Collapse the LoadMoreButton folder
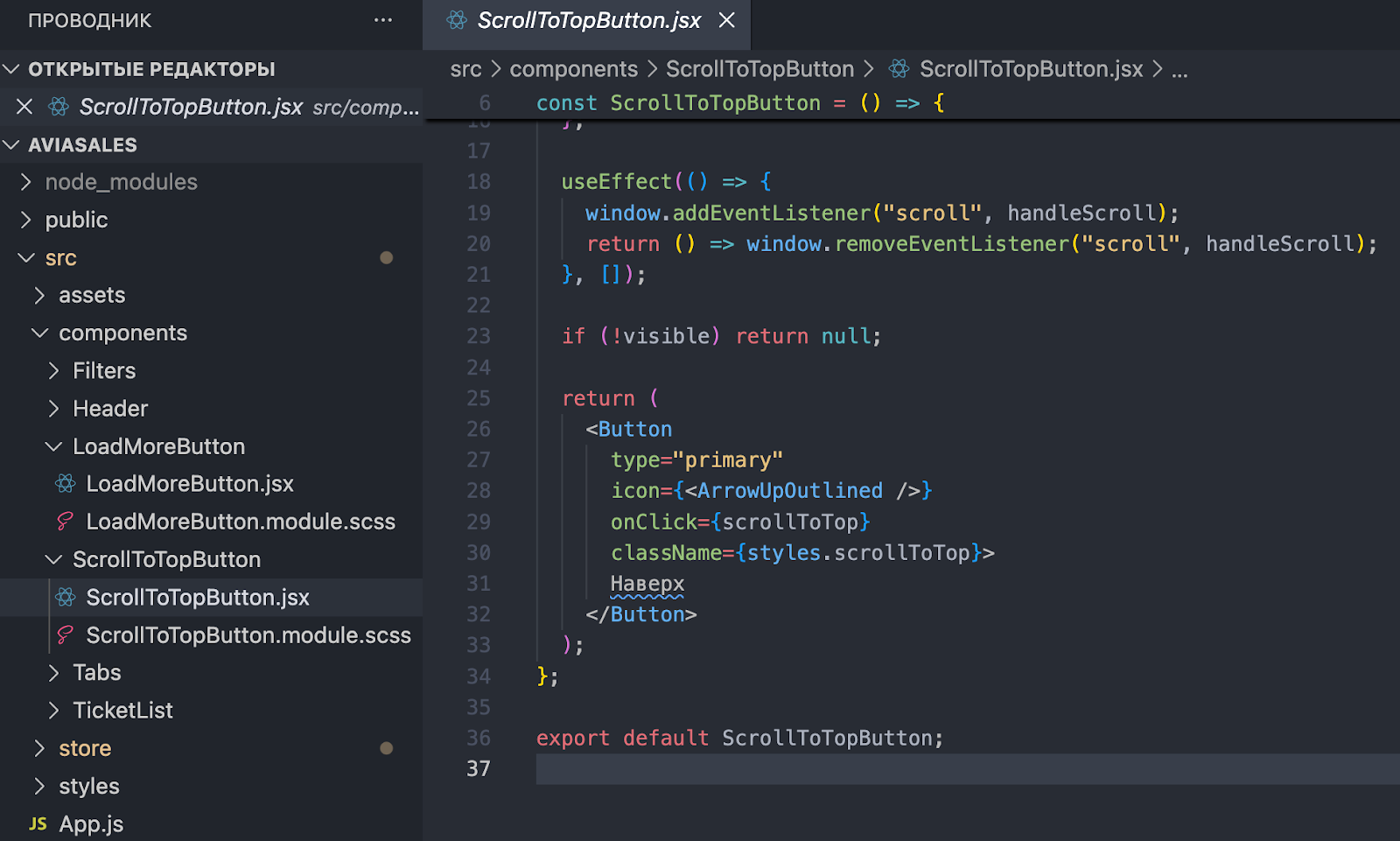The image size is (1400, 841). pos(53,446)
